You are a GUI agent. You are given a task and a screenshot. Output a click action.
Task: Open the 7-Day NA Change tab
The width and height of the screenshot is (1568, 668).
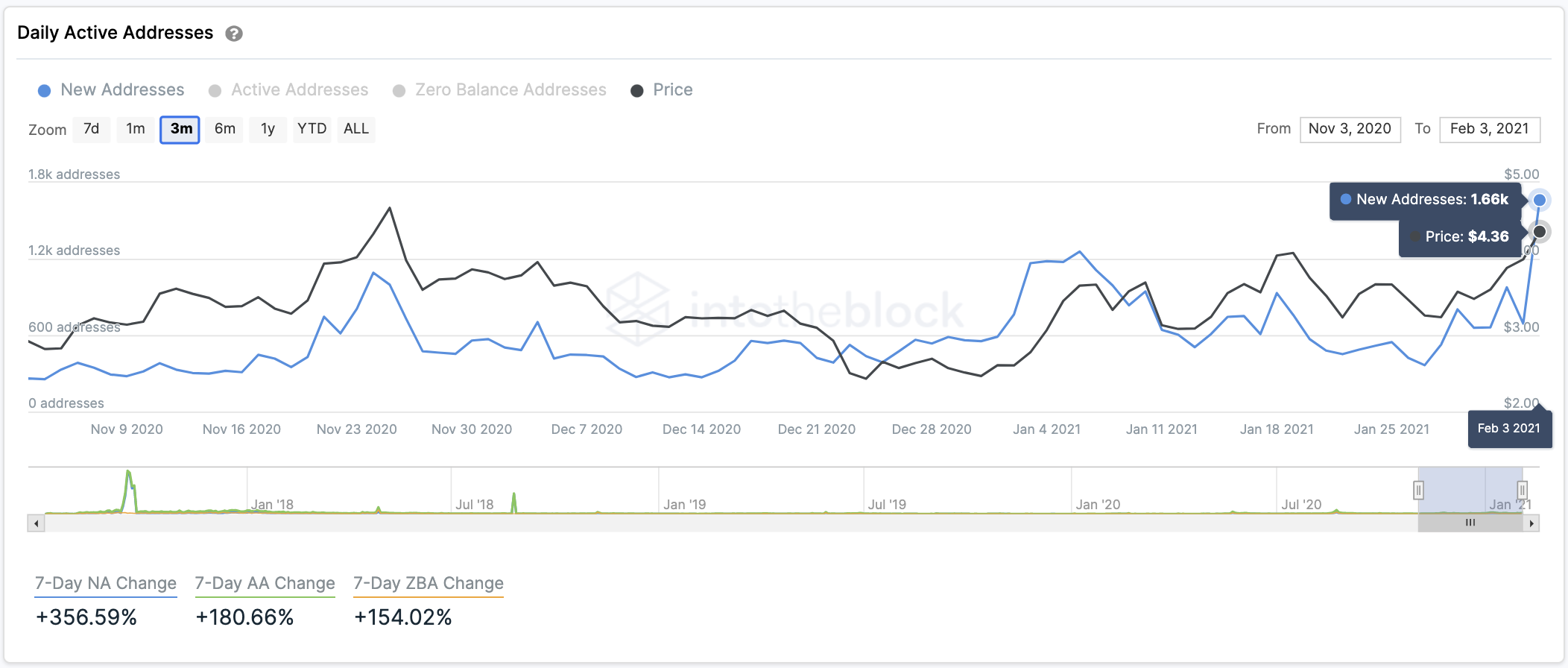106,584
